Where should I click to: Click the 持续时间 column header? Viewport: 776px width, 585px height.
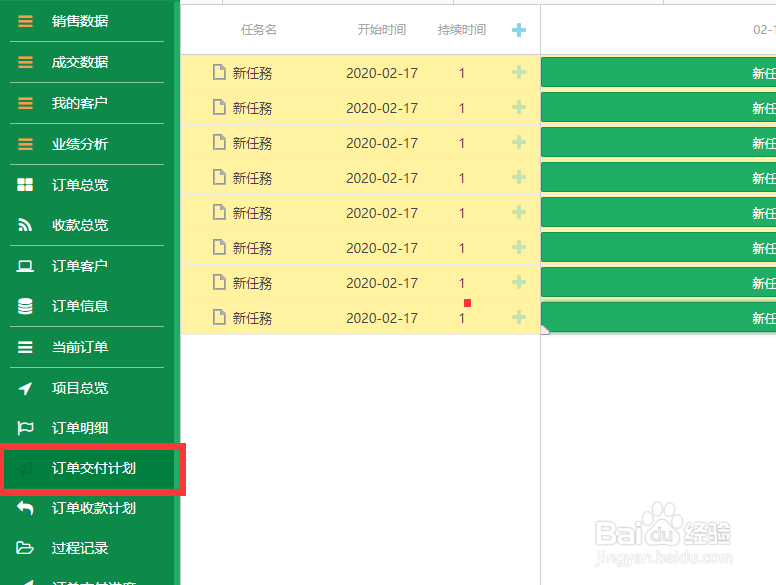[x=462, y=30]
